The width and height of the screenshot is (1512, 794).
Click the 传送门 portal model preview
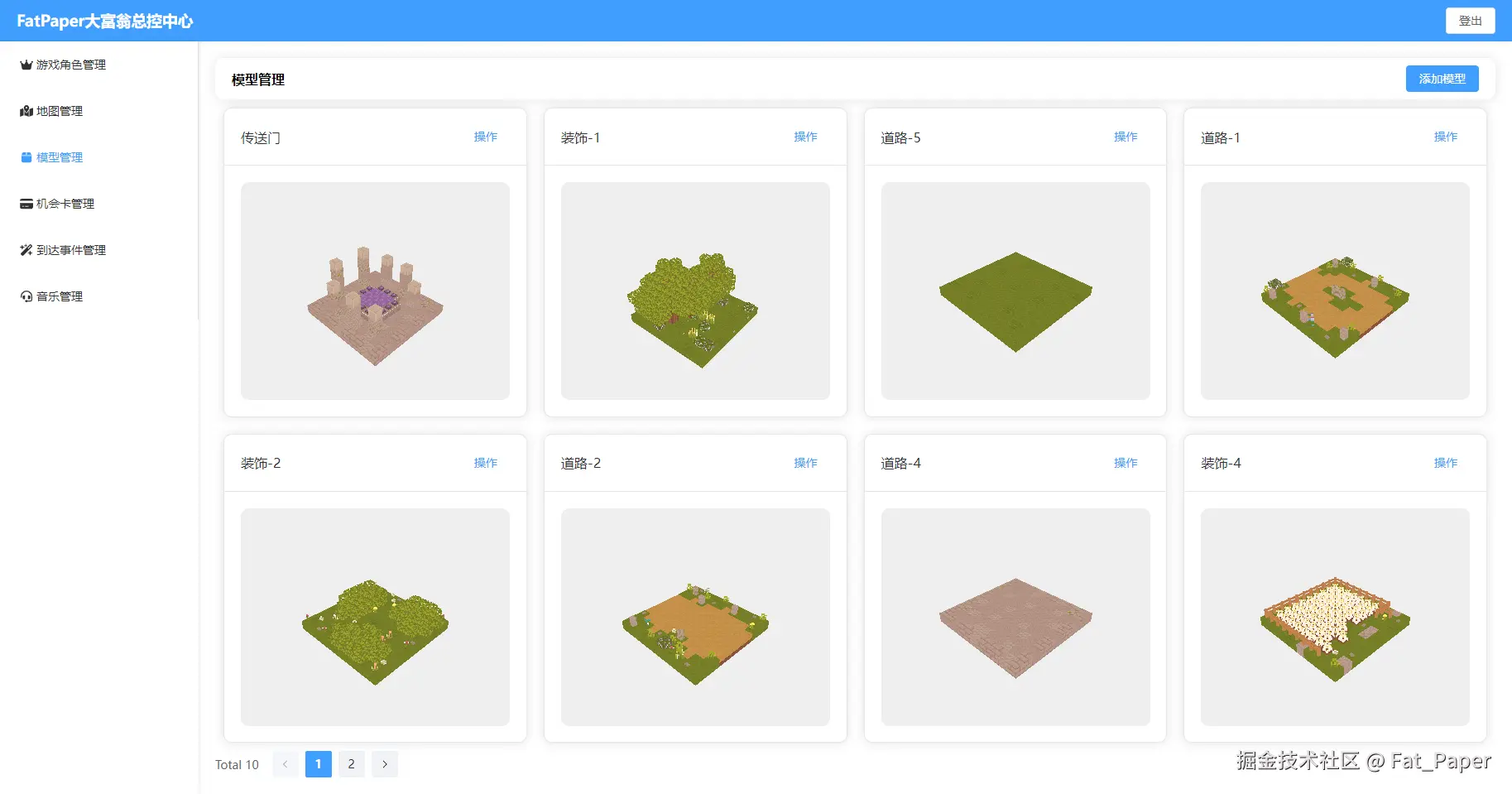click(375, 291)
